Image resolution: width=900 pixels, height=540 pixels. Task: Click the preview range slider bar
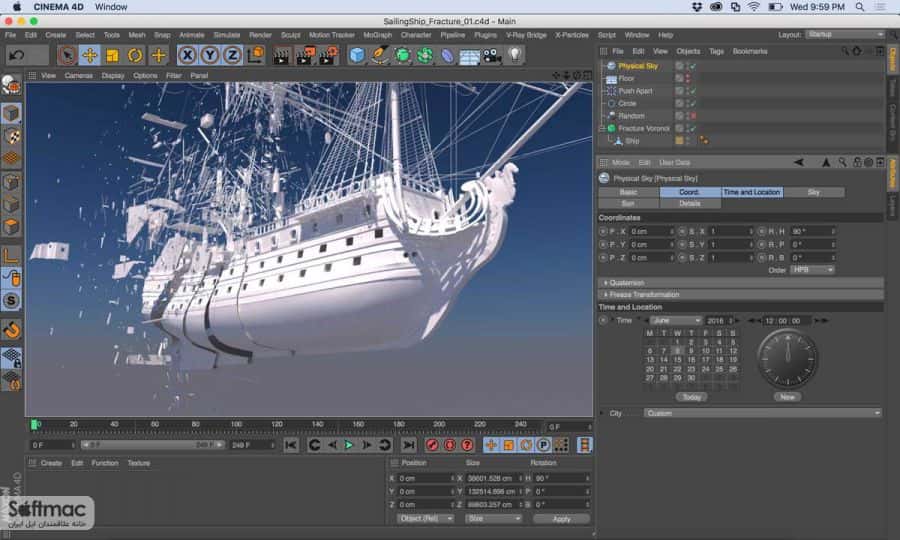click(152, 445)
